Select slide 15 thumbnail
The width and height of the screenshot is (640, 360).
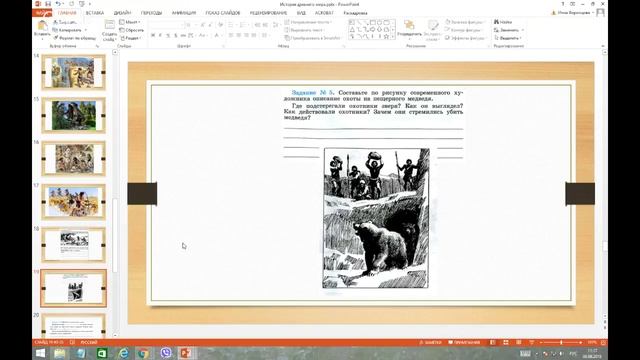pos(73,116)
